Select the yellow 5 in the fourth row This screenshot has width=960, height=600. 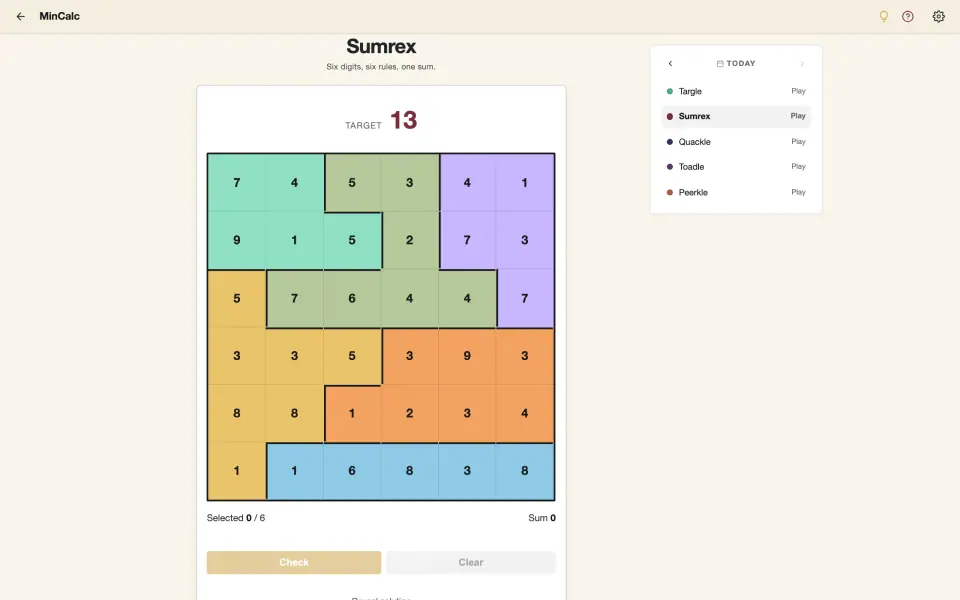[x=352, y=356]
